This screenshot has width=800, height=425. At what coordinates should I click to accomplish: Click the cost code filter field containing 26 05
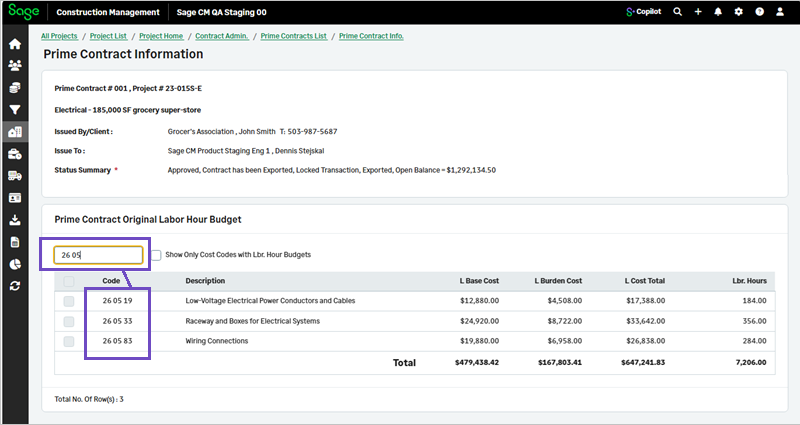(98, 255)
